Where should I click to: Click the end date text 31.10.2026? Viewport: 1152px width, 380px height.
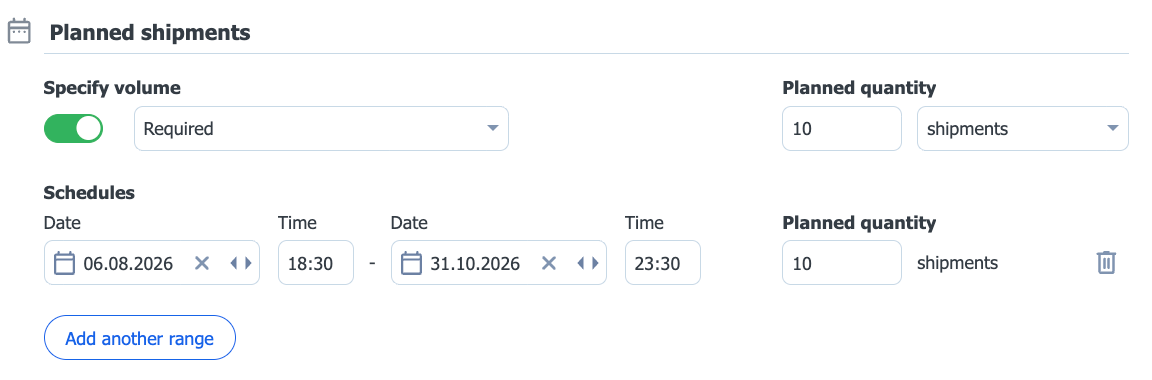click(475, 263)
